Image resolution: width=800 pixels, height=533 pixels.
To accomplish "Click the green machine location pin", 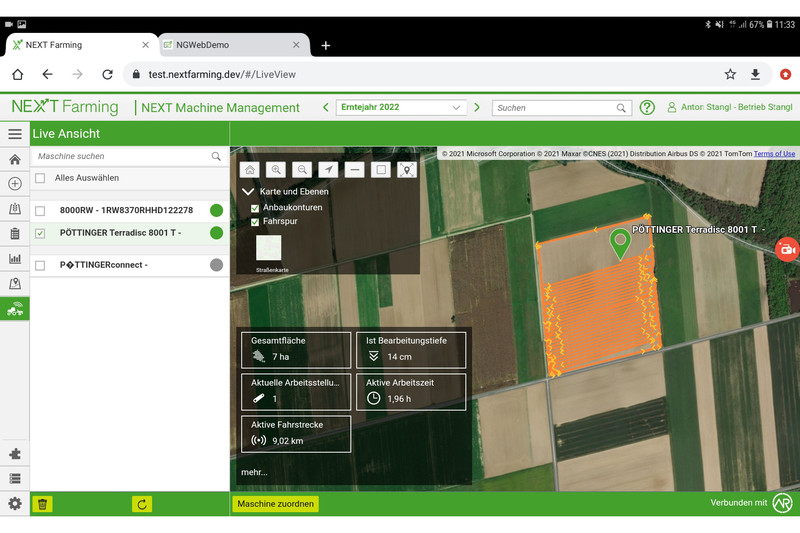I will 620,243.
